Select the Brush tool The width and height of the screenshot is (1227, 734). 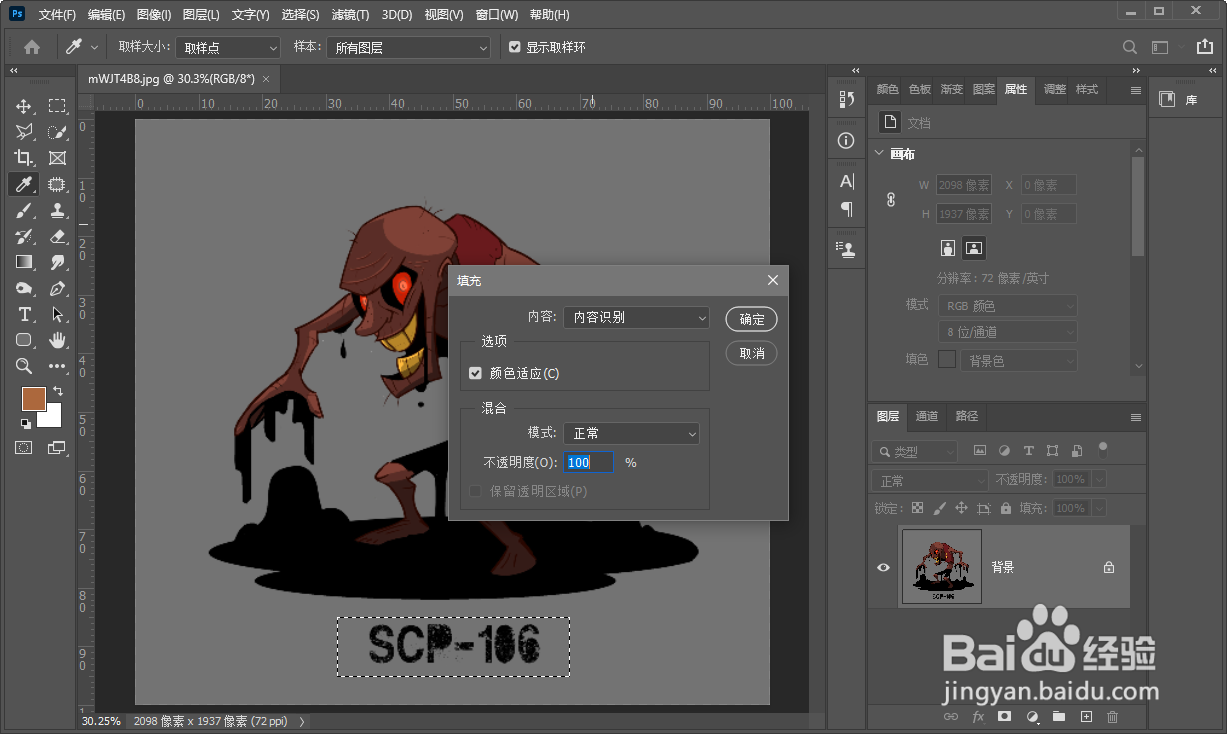point(24,210)
